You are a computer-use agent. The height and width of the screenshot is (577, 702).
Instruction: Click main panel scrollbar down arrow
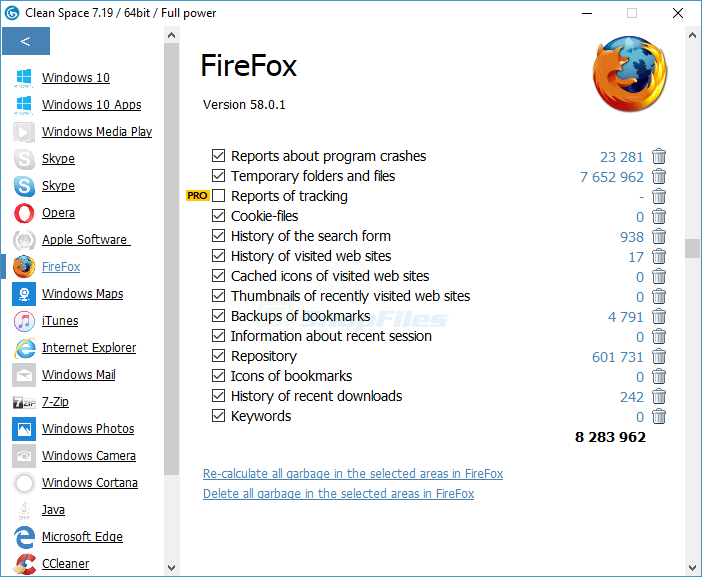[x=692, y=568]
